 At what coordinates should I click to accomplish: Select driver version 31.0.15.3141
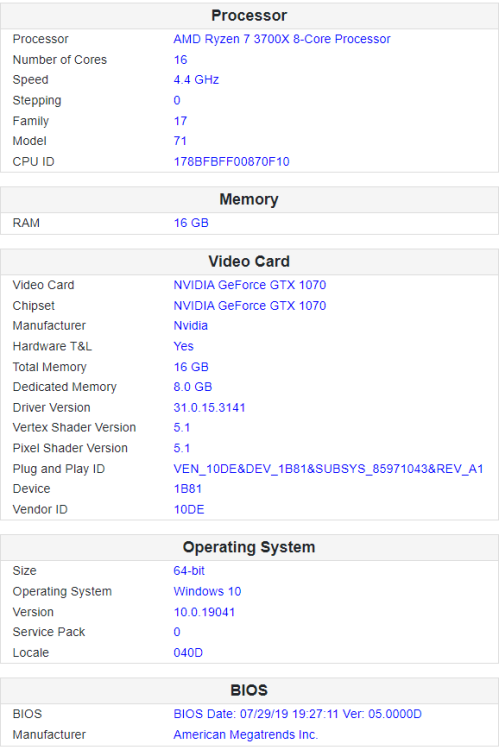tap(210, 408)
